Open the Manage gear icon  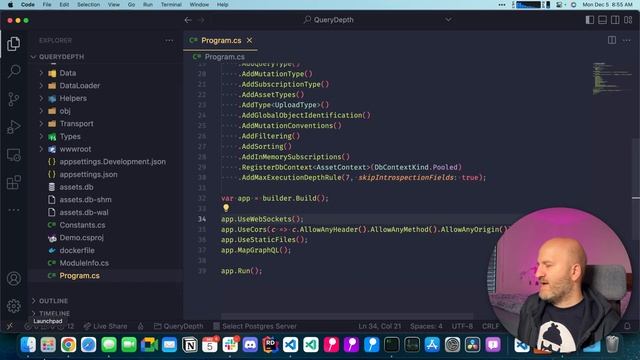pyautogui.click(x=13, y=306)
